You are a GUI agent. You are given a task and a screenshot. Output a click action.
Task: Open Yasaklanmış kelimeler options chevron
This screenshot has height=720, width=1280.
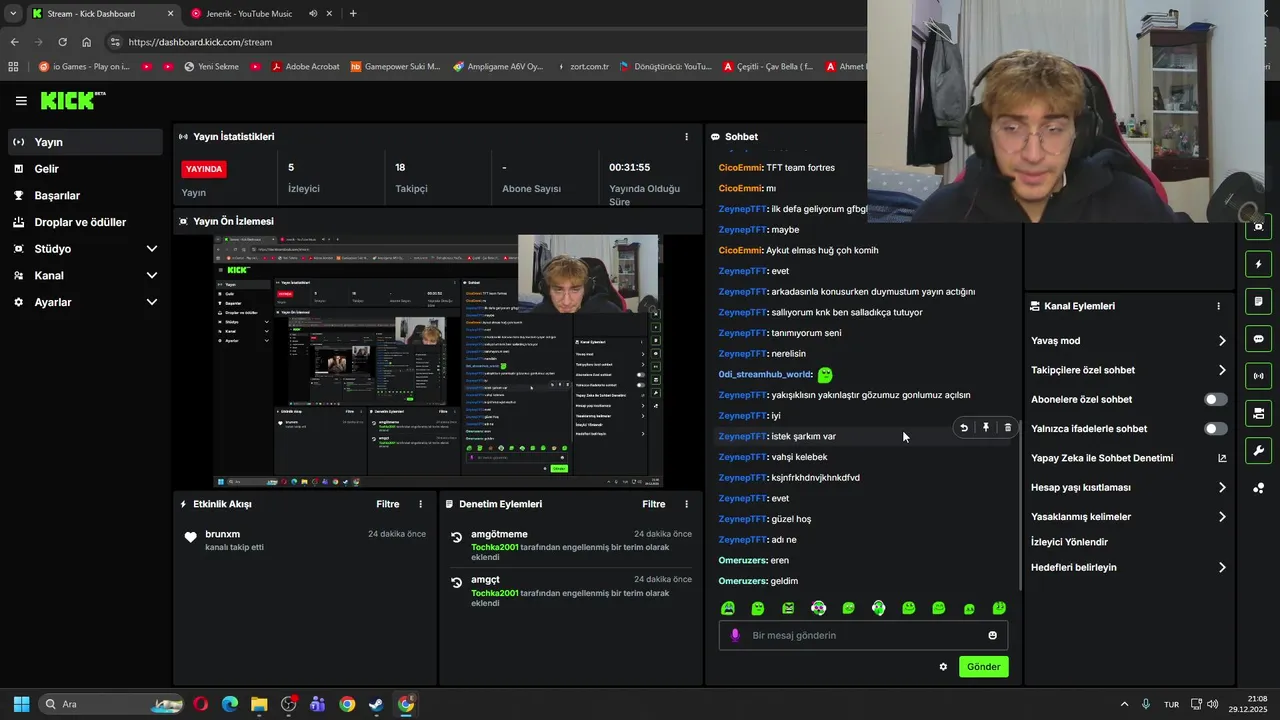pos(1222,517)
